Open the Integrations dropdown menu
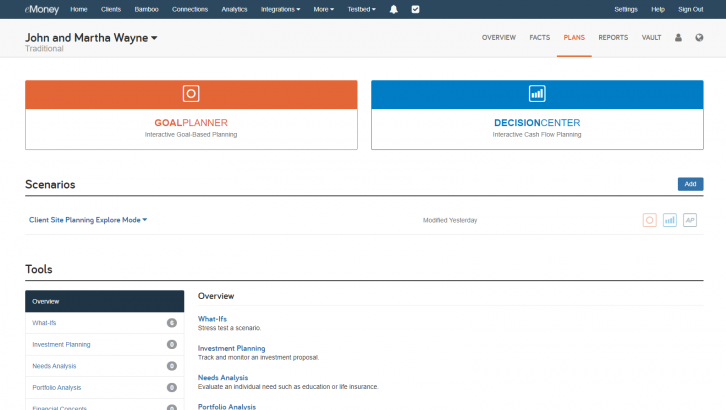Image resolution: width=726 pixels, height=410 pixels. pyautogui.click(x=280, y=9)
